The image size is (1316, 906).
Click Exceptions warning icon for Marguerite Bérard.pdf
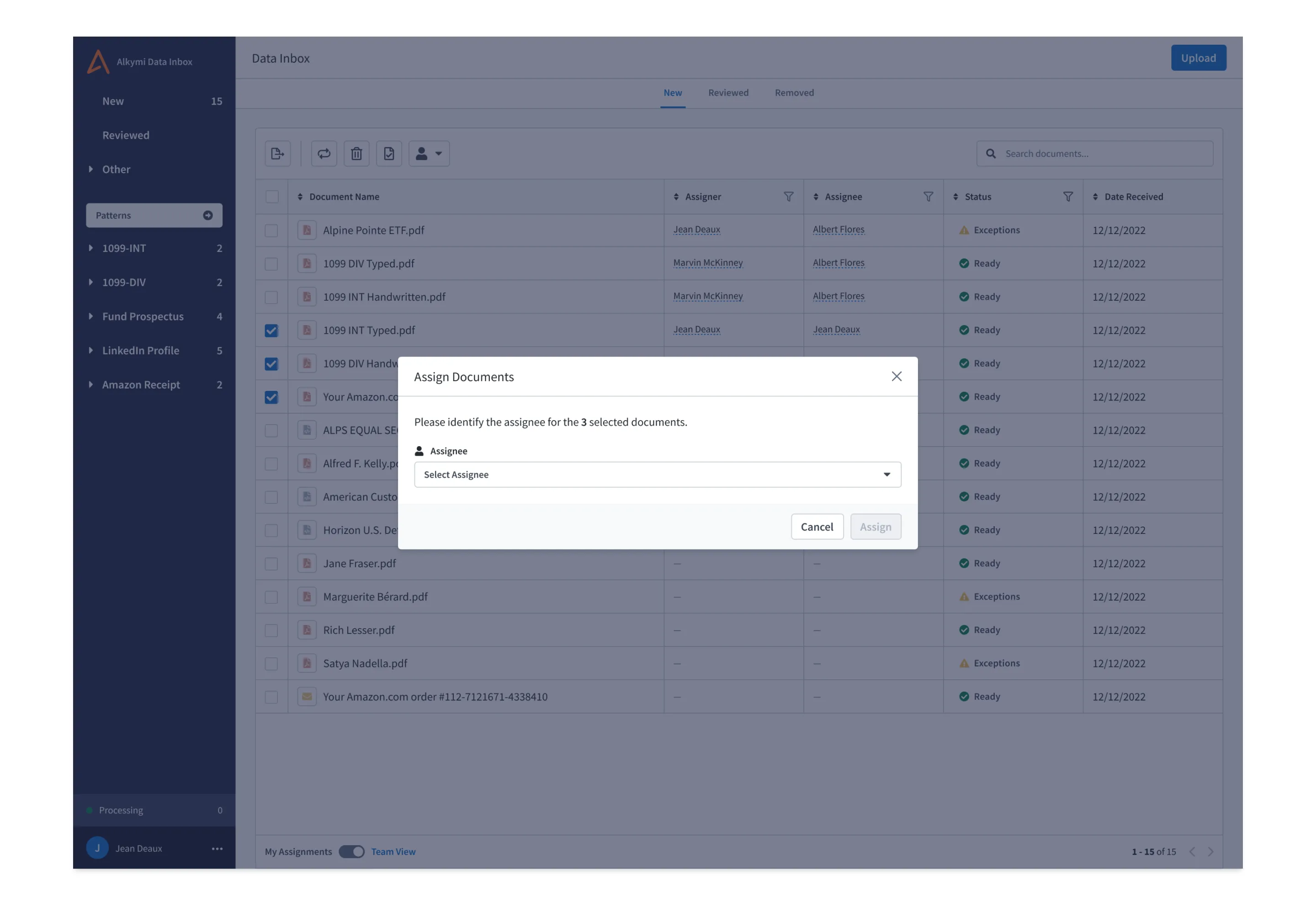pyautogui.click(x=964, y=597)
